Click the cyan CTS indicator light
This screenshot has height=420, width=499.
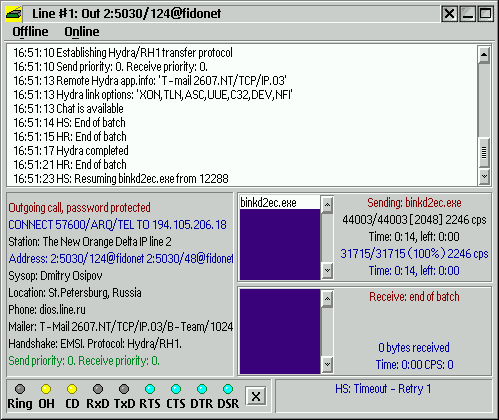click(176, 389)
